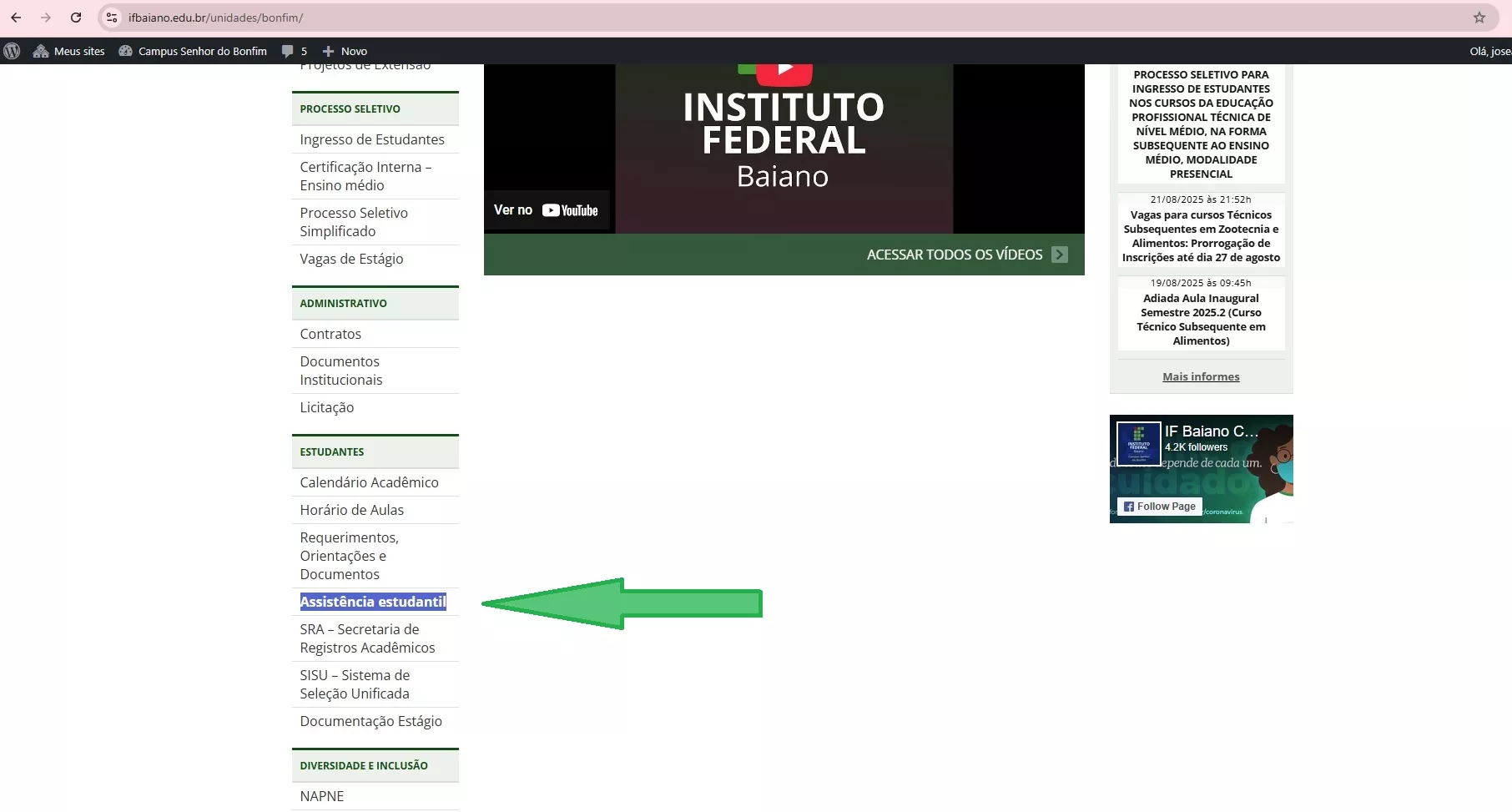
Task: Open the WordPress logo menu
Action: coord(12,51)
